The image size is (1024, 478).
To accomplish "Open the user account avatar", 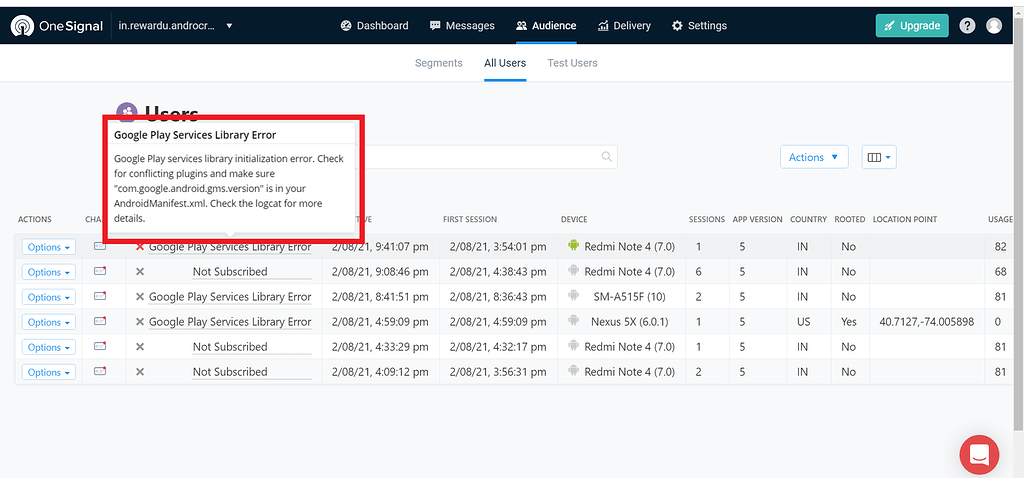I will (x=994, y=25).
